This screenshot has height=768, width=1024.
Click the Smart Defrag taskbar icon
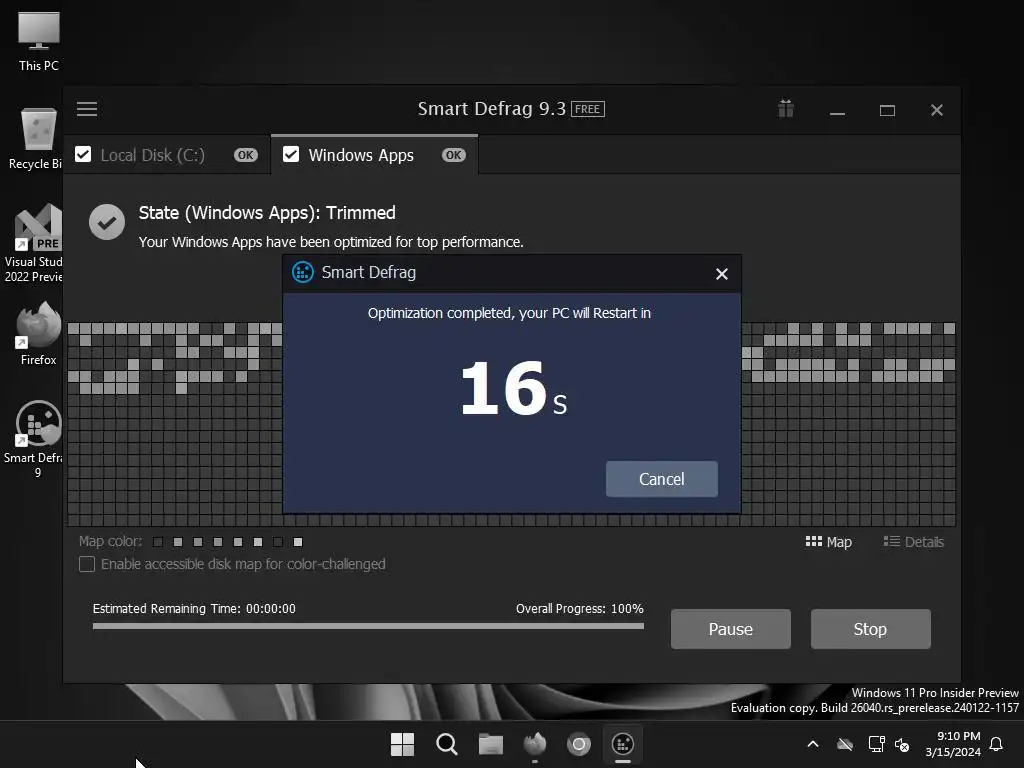click(623, 744)
